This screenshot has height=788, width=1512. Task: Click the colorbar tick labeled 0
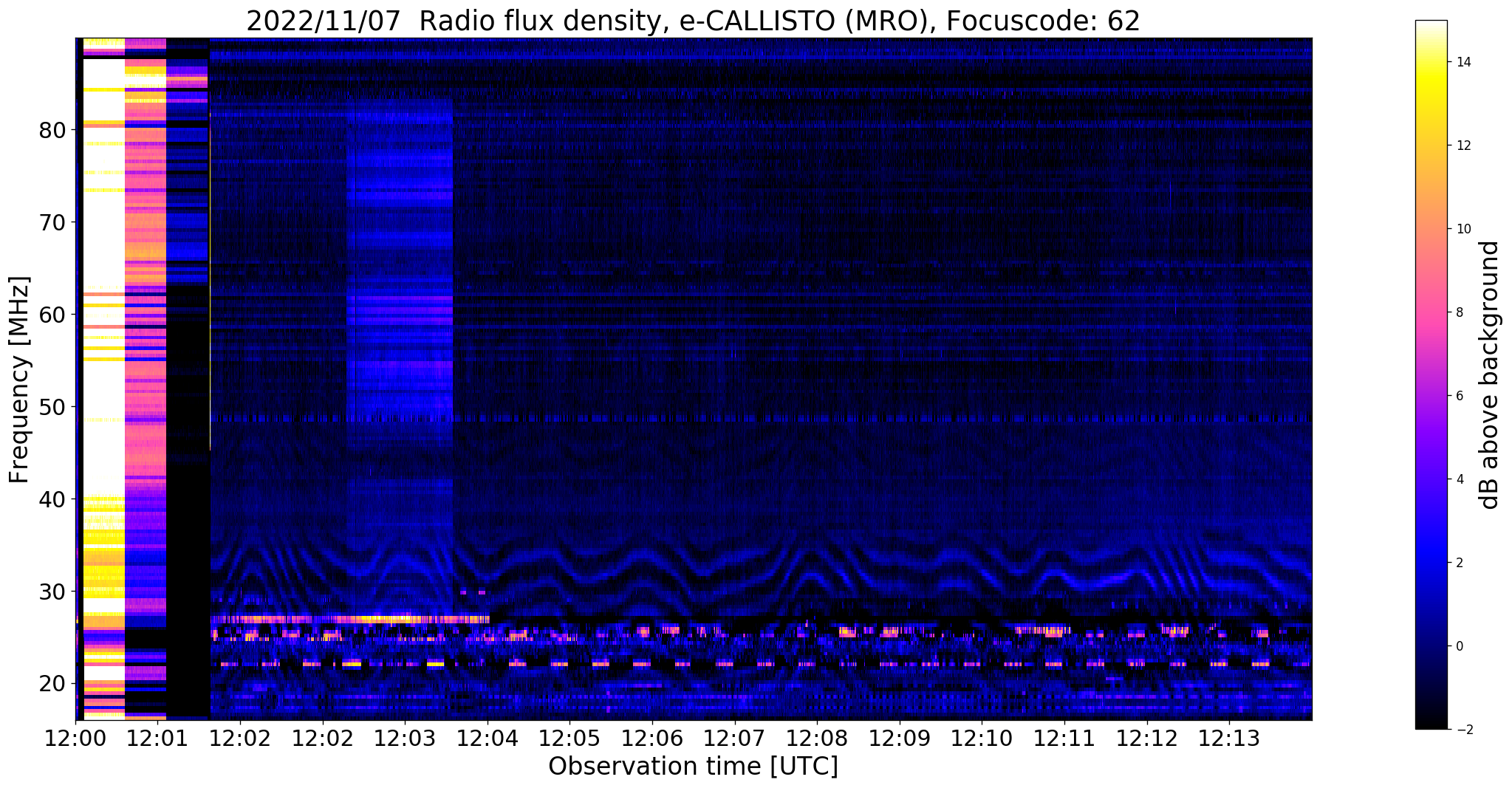1459,646
